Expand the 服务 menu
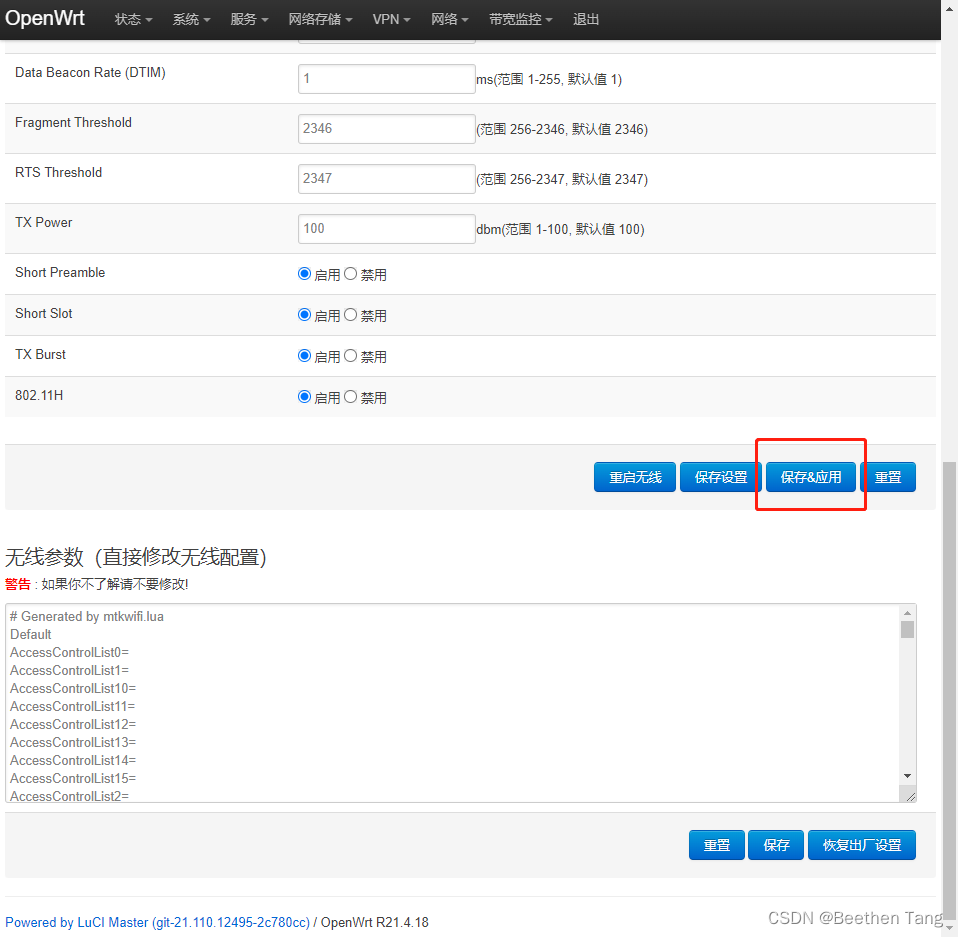 pos(249,20)
